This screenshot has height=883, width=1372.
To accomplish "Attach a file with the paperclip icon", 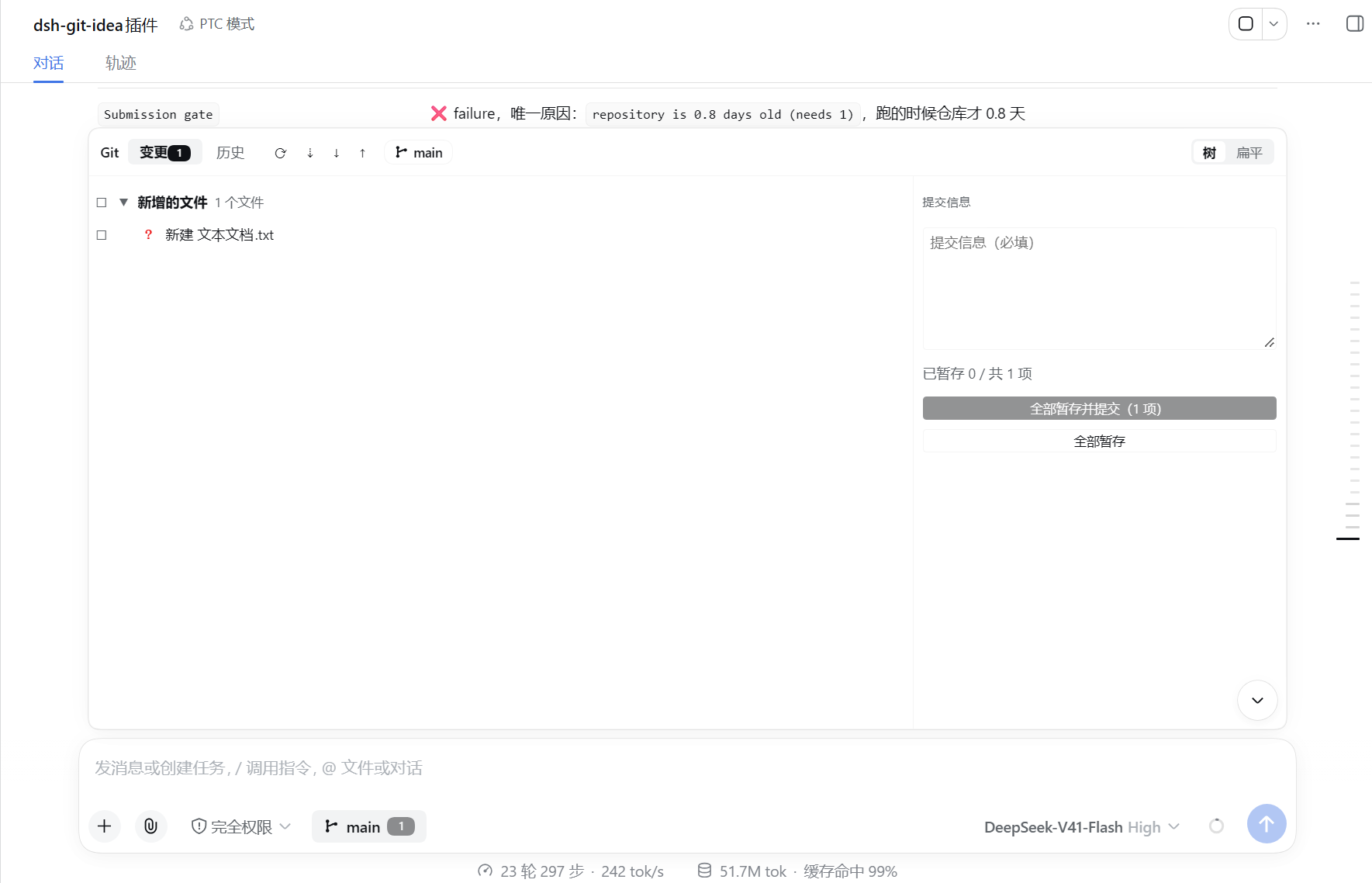I will [x=151, y=826].
